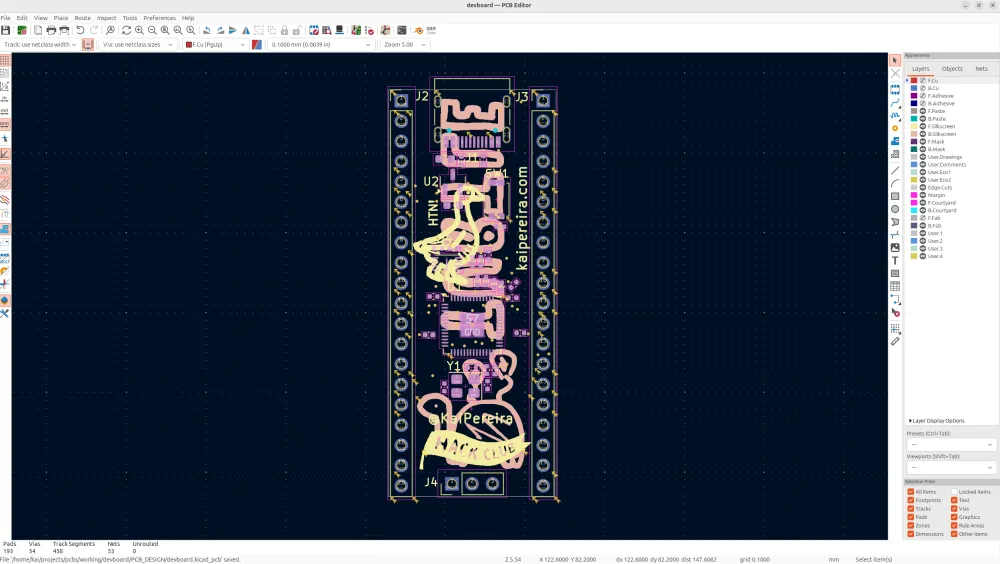Select the Measure tool in right toolbar
The height and width of the screenshot is (564, 1000).
click(x=895, y=341)
